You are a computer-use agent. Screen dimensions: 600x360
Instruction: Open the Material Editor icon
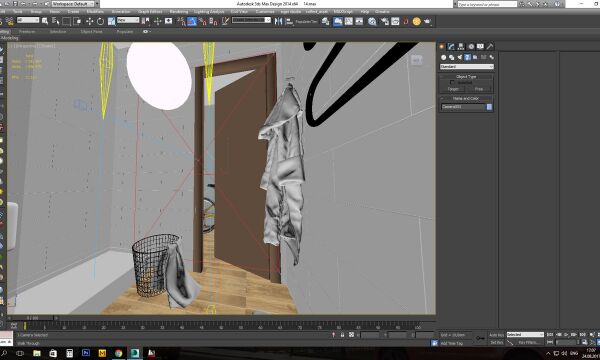[372, 21]
